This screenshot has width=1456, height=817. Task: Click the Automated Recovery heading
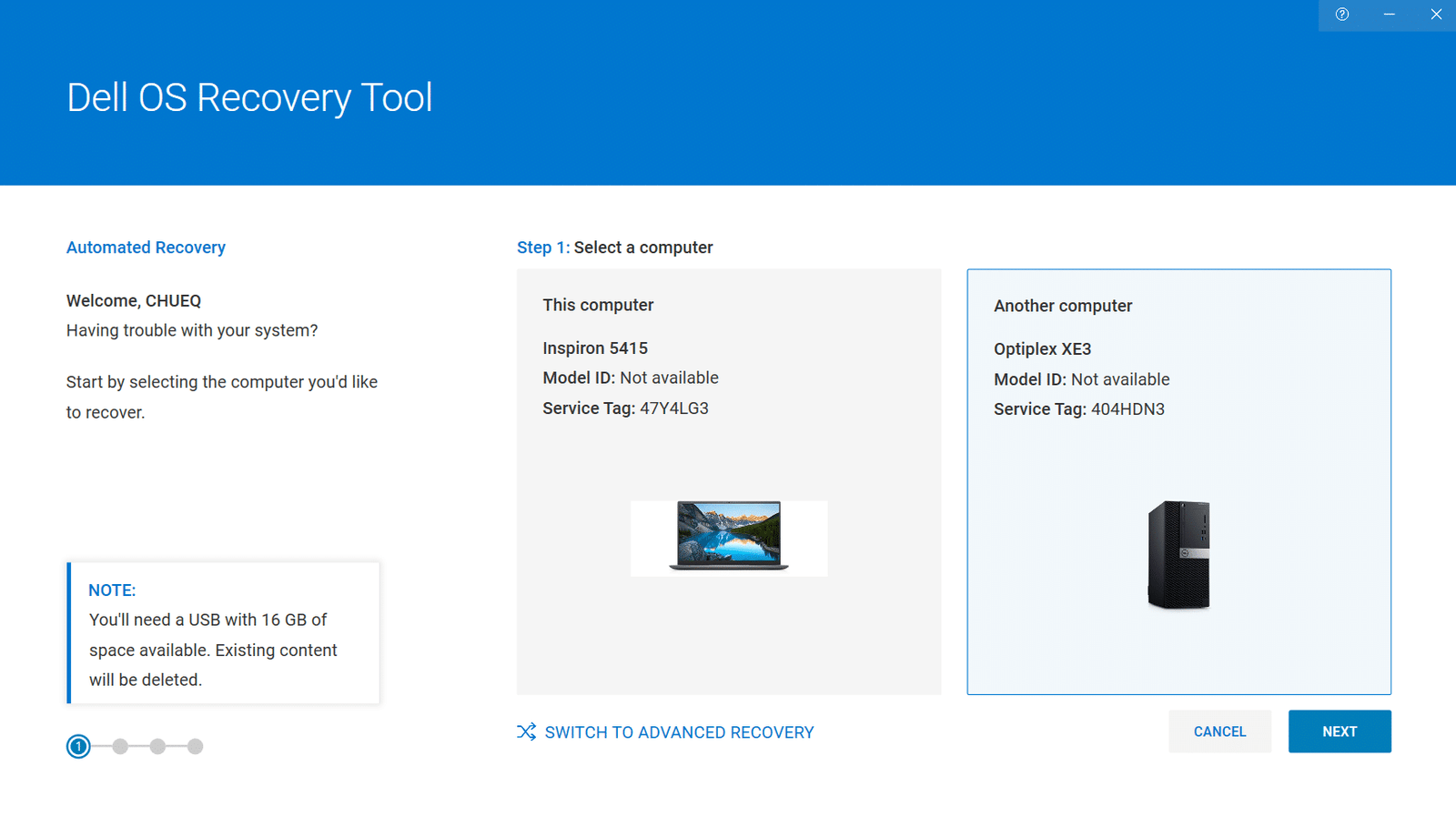pyautogui.click(x=146, y=247)
